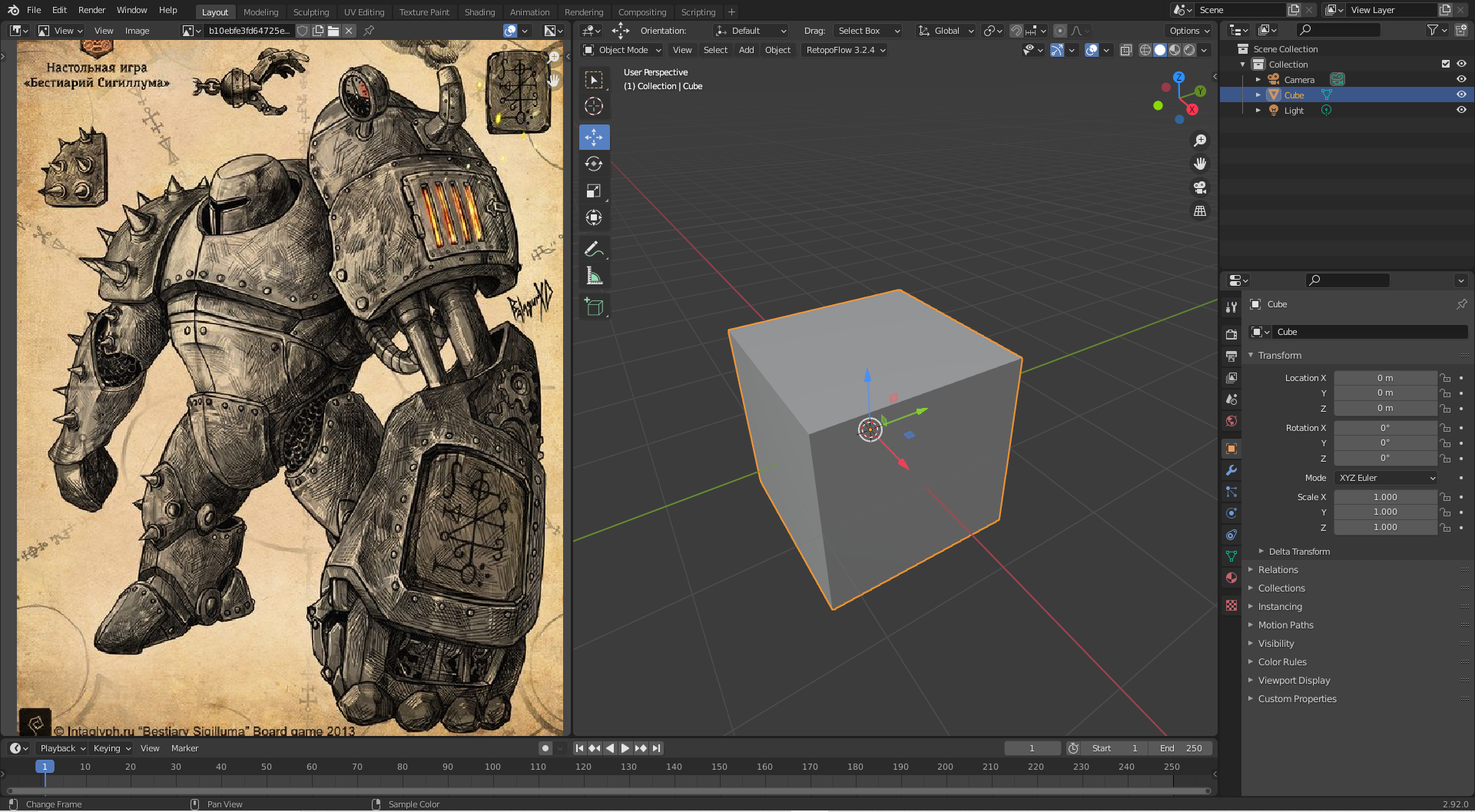Select the Add Cube tool

(594, 307)
